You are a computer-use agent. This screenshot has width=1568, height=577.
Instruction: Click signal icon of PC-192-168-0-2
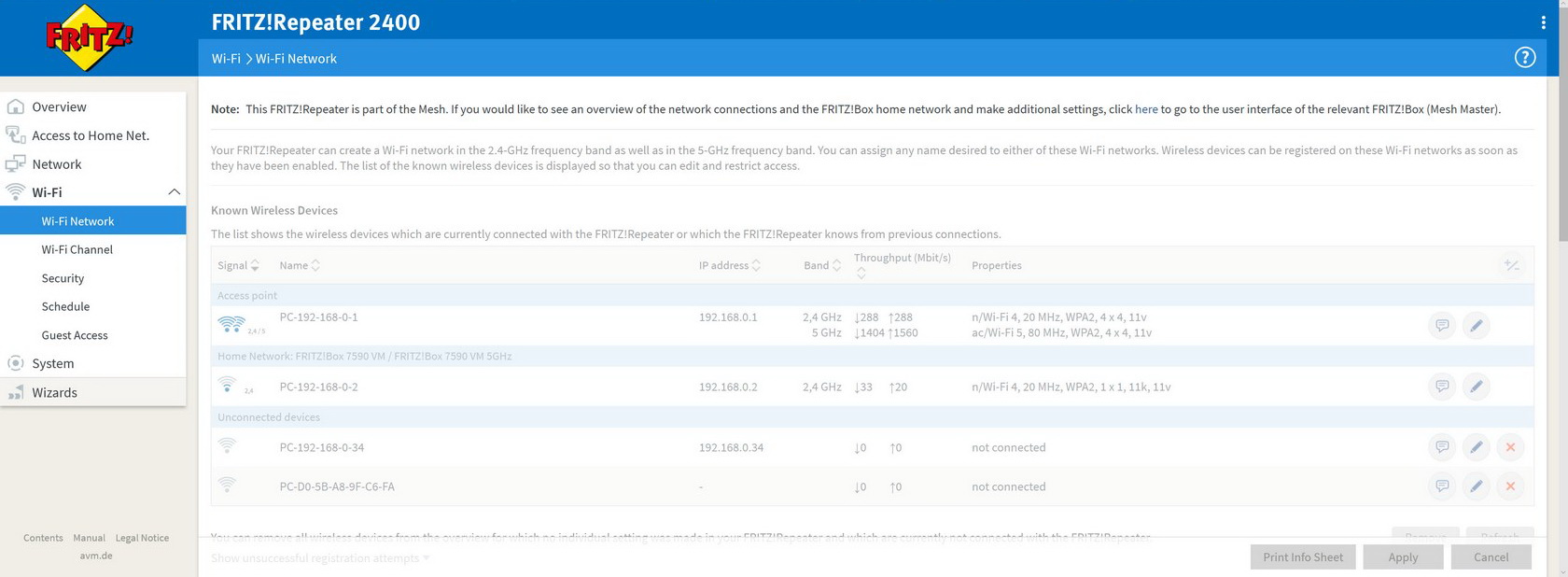pyautogui.click(x=227, y=385)
